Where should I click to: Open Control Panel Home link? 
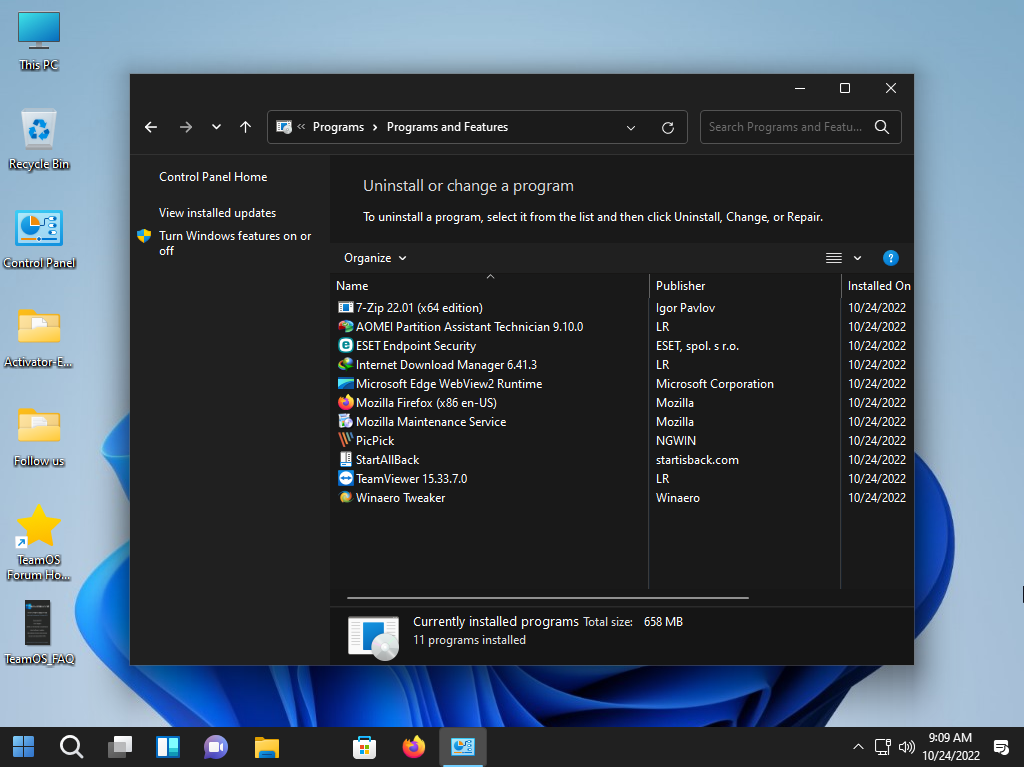point(213,177)
